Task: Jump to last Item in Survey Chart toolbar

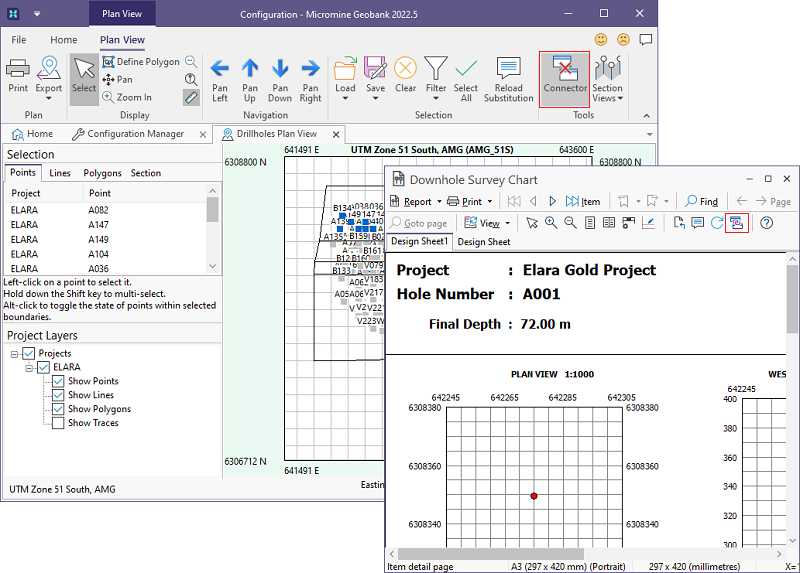Action: (582, 201)
